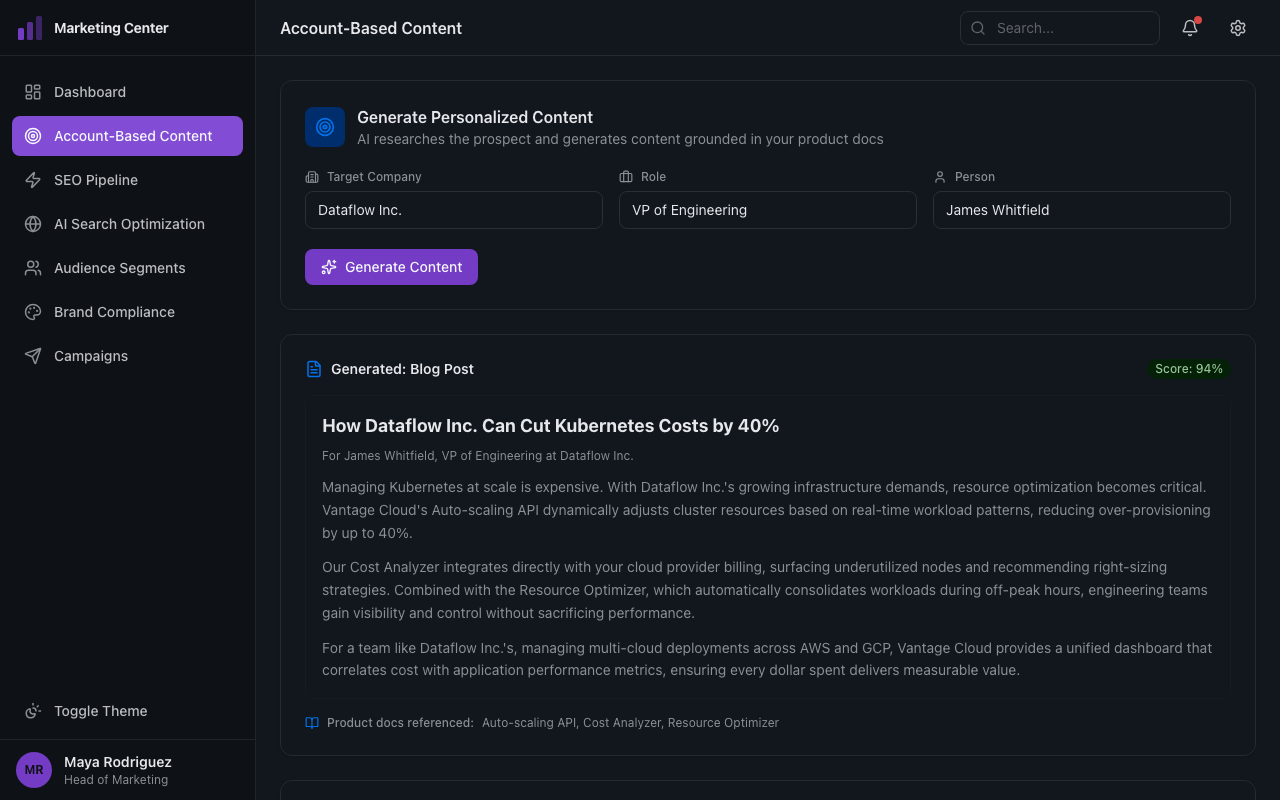
Task: Click the Campaigns send icon
Action: pos(33,356)
